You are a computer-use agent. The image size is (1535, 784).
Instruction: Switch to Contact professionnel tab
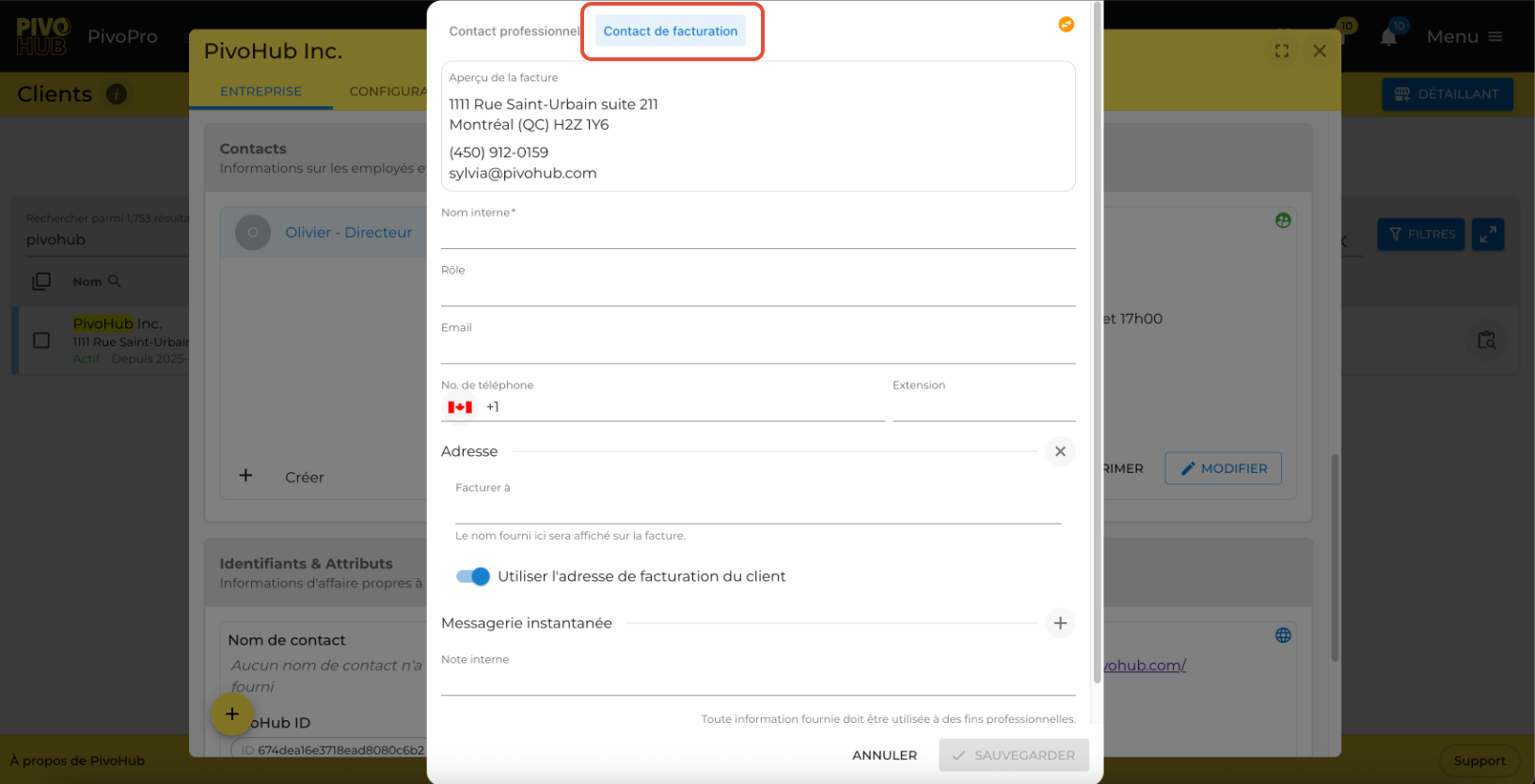click(x=514, y=31)
